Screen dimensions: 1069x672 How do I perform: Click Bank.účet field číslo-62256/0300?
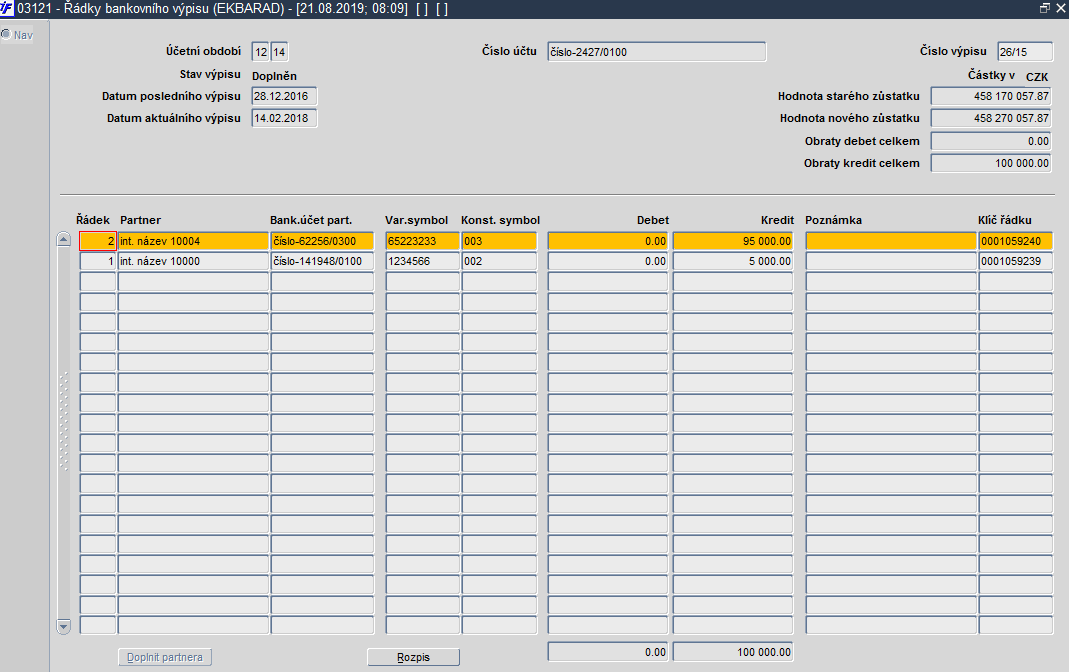(322, 241)
